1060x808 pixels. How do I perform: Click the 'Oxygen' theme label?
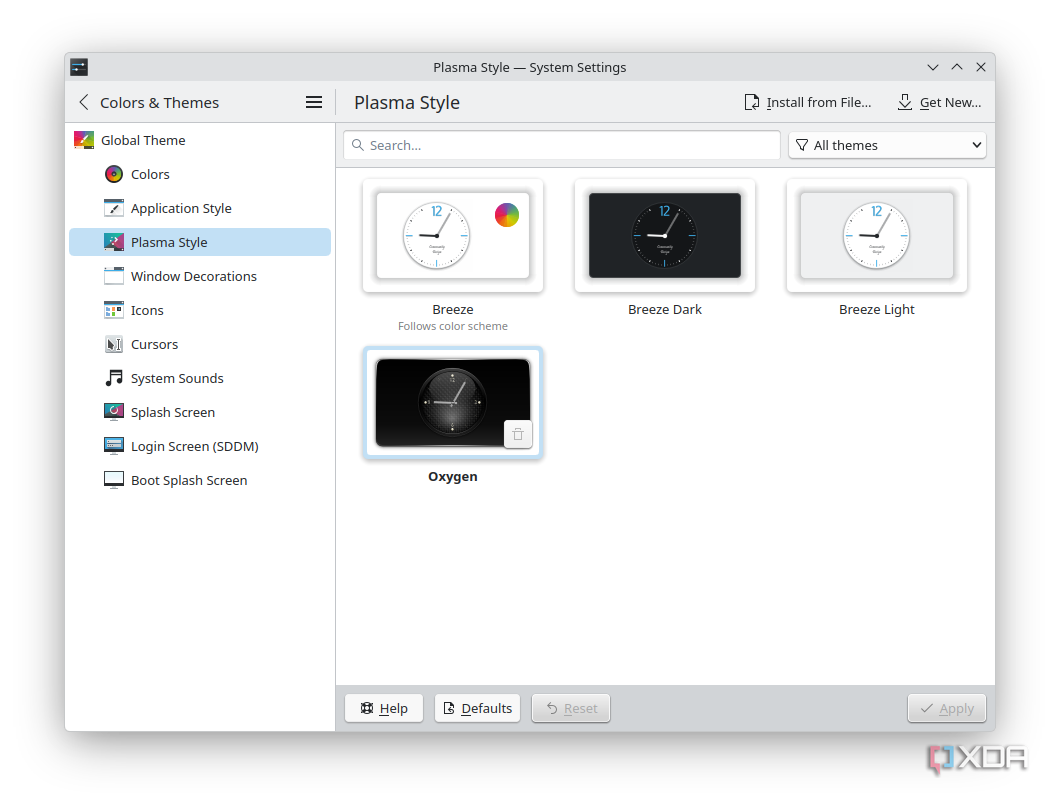(x=452, y=477)
